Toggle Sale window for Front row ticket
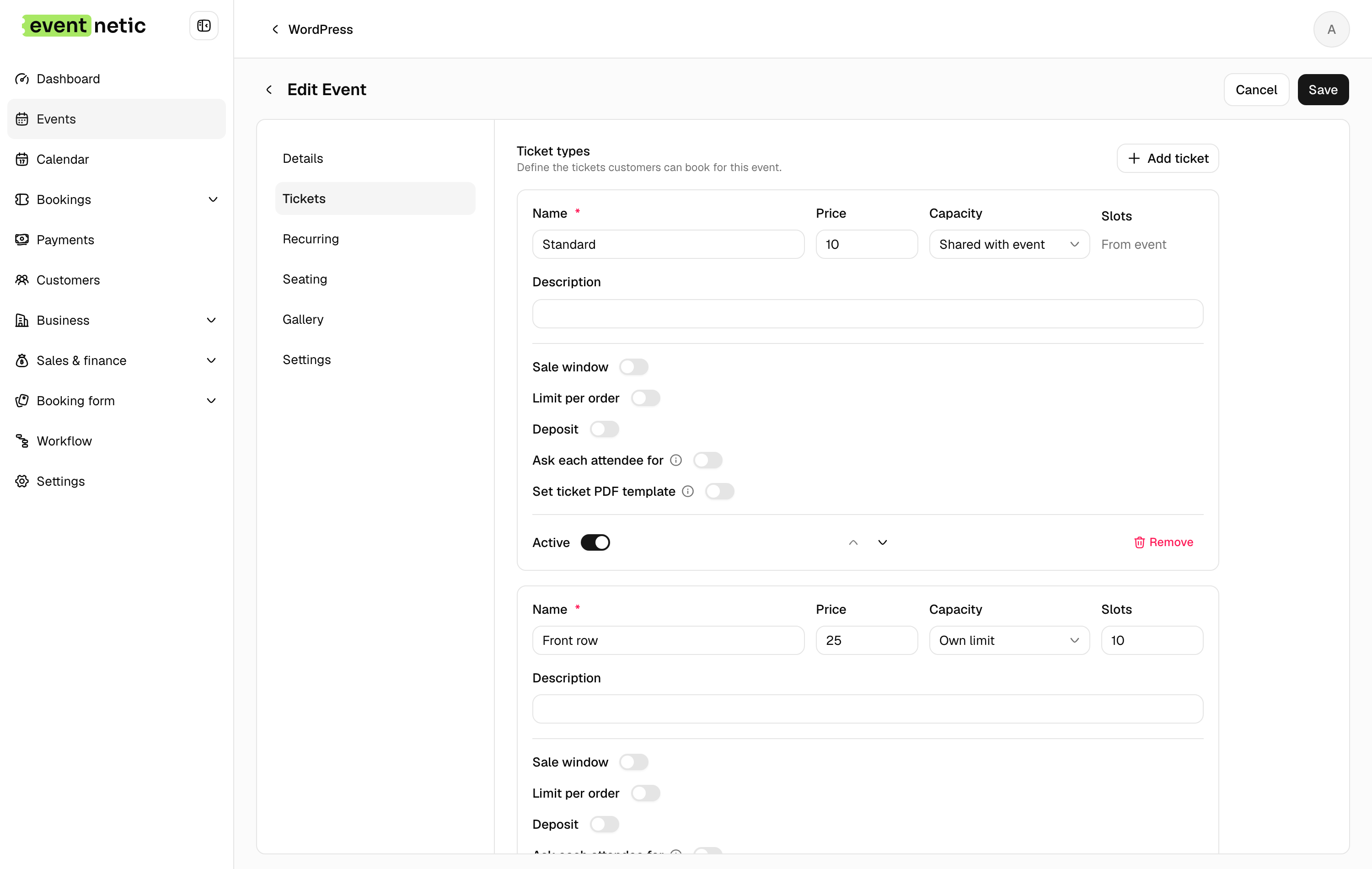This screenshot has height=869, width=1372. coord(633,762)
